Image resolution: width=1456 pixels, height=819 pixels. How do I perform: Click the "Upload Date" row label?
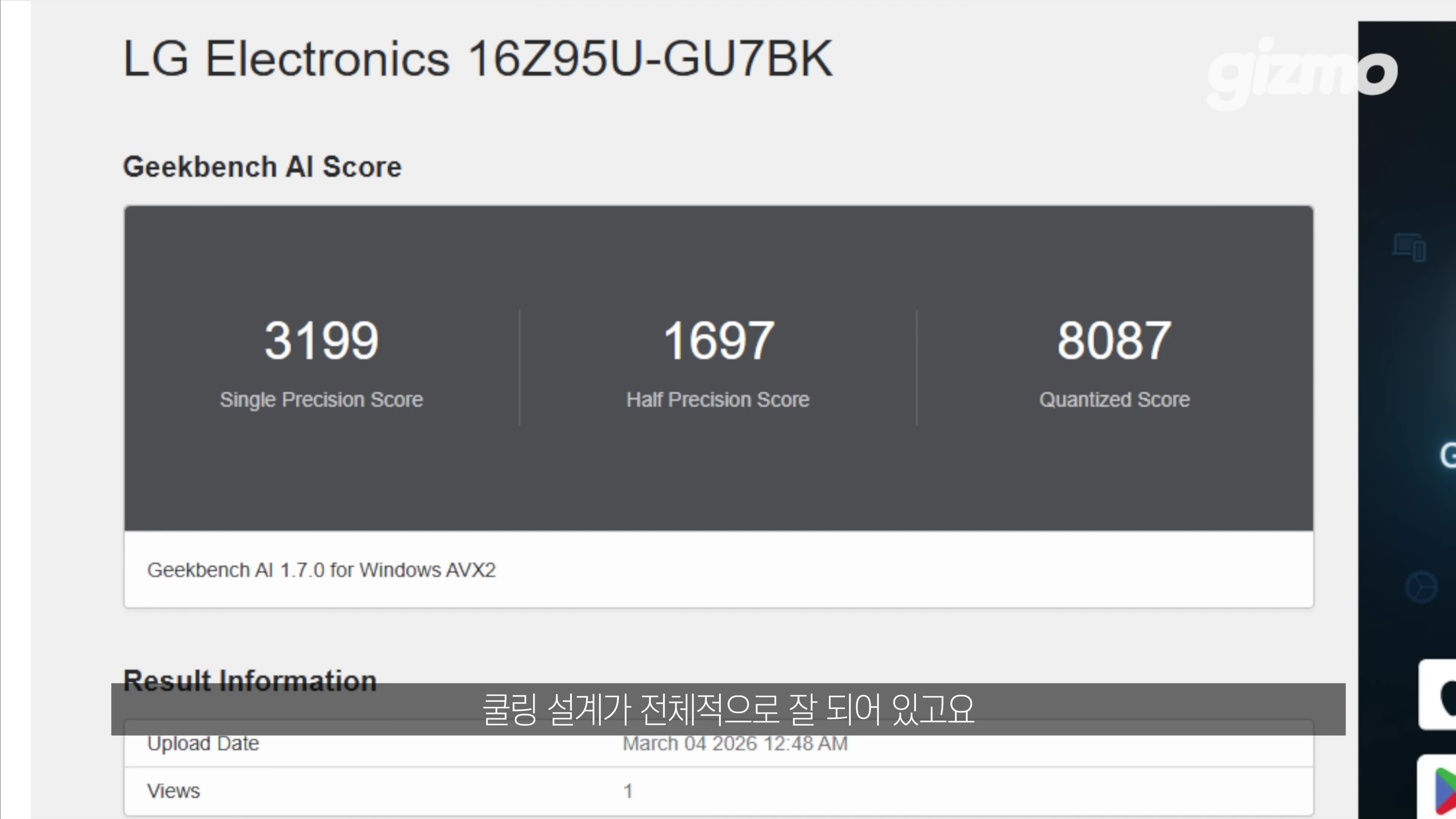pos(203,744)
